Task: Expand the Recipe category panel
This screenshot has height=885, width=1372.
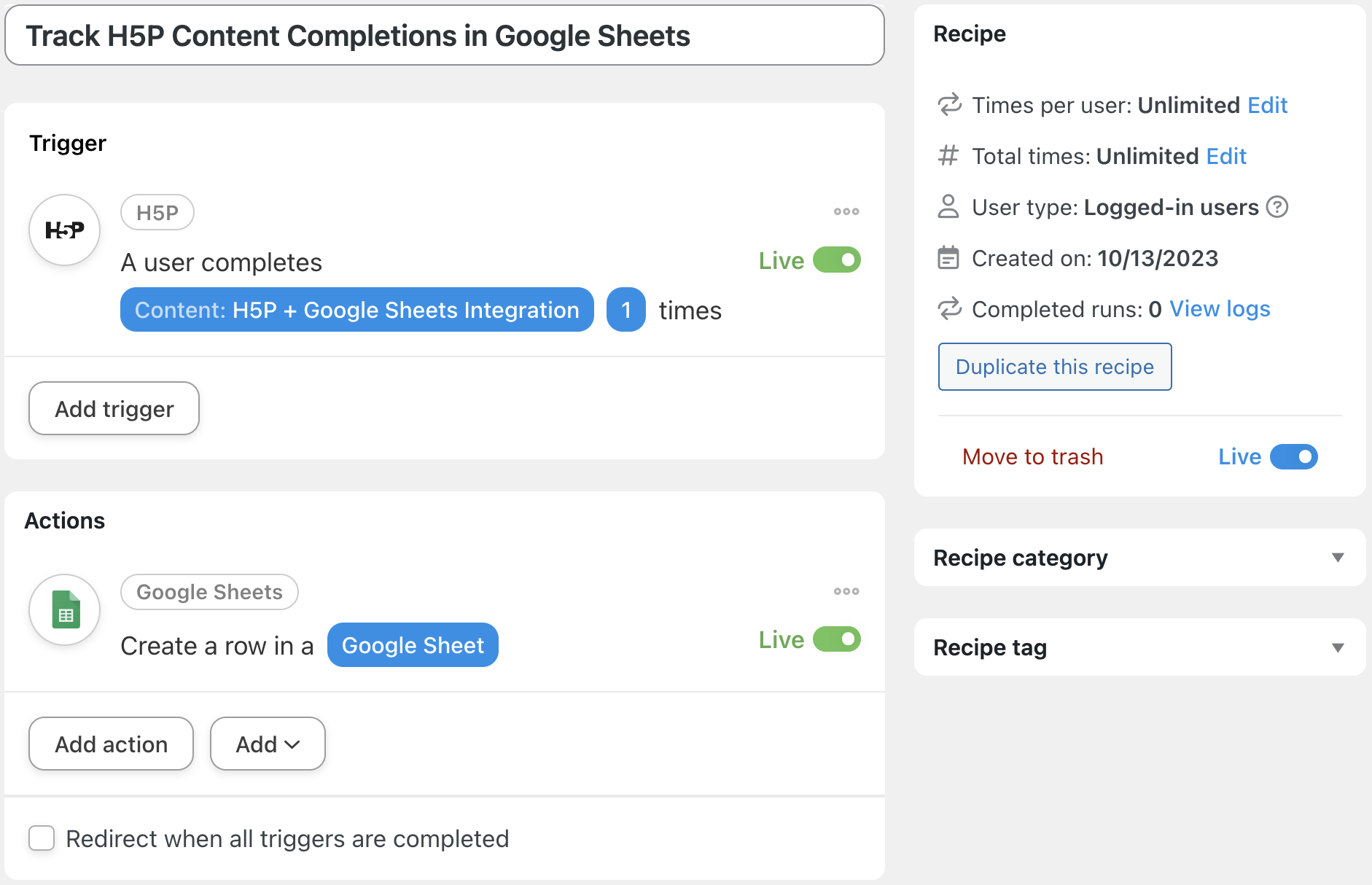Action: (1337, 558)
